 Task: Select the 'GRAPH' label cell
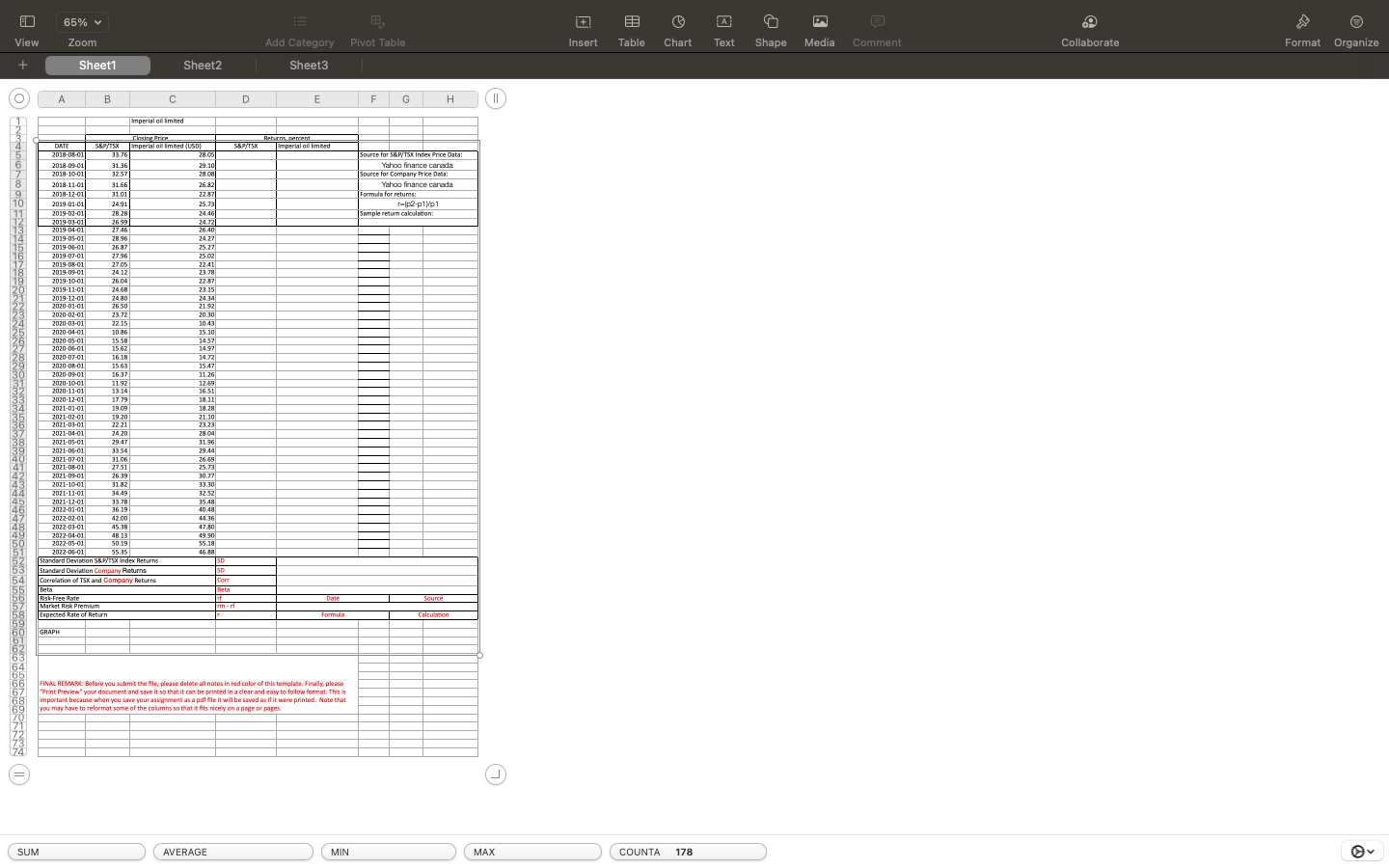point(62,633)
